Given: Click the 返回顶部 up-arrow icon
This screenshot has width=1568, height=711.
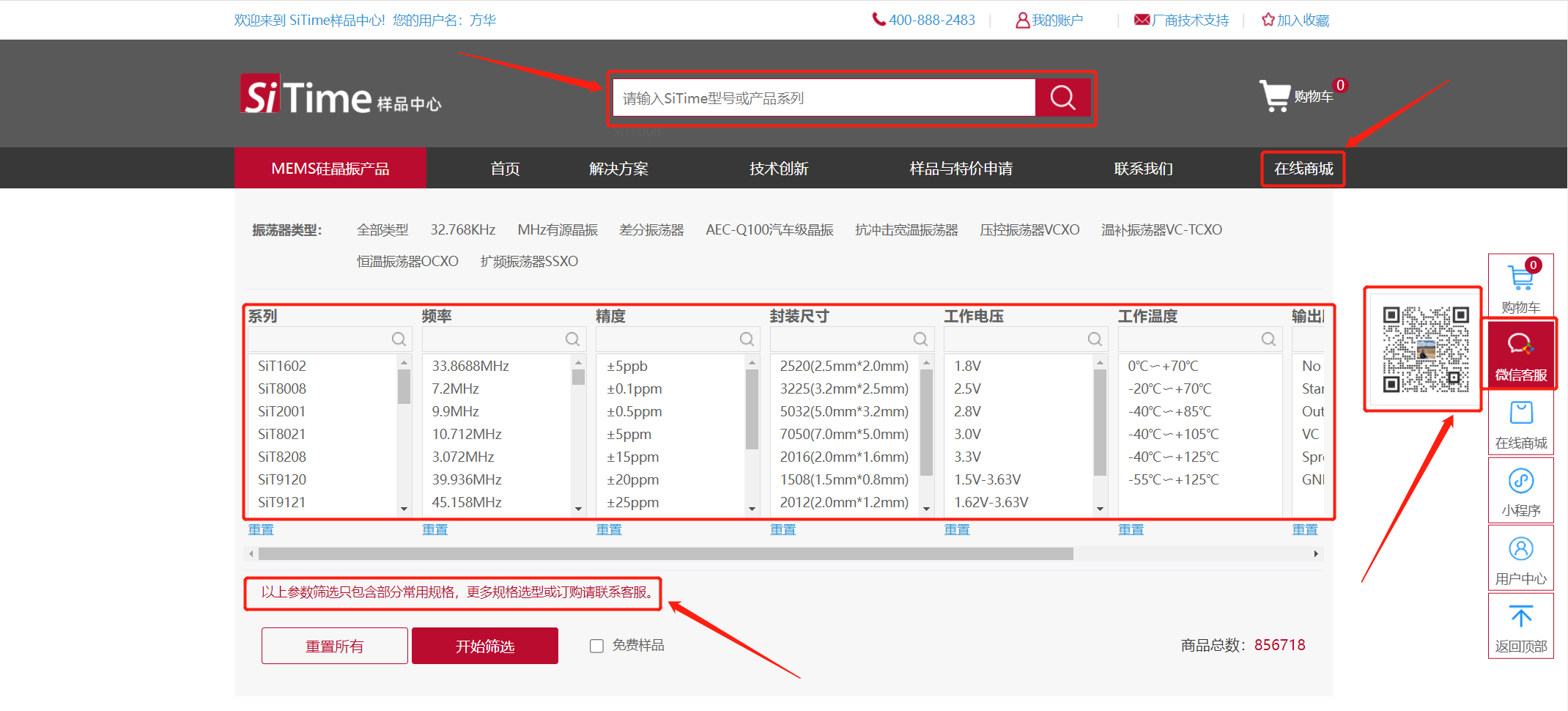Looking at the screenshot, I should [x=1521, y=616].
